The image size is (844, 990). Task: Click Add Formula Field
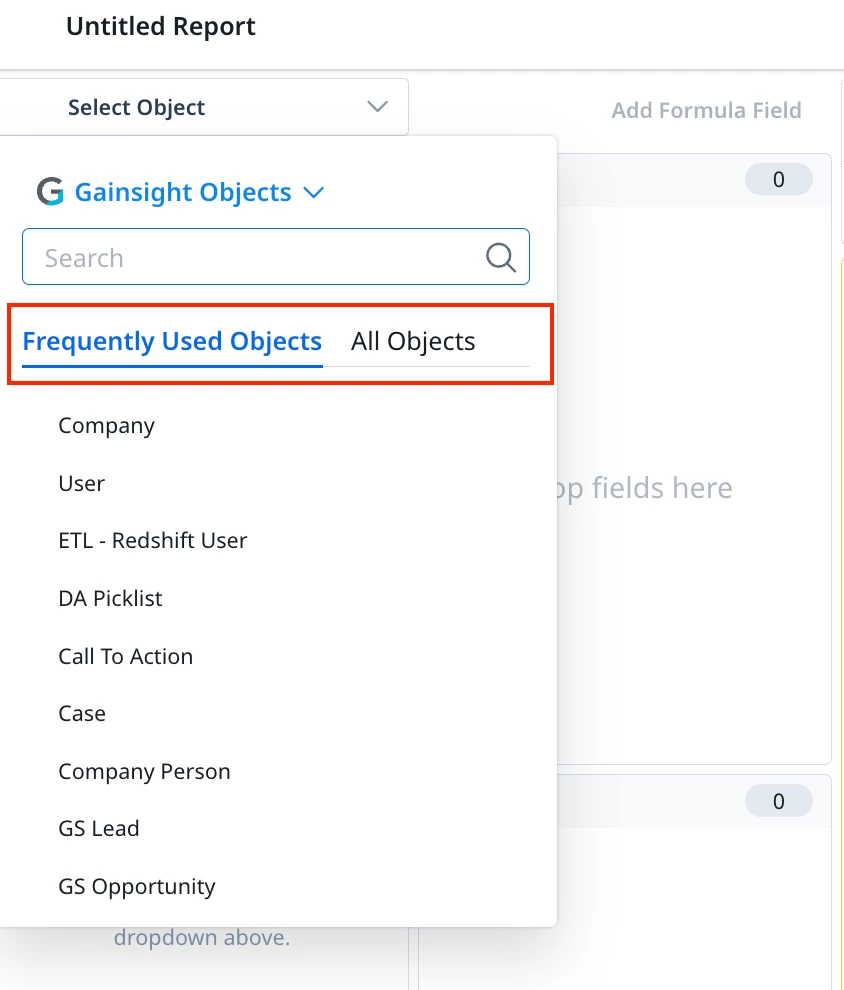click(706, 110)
